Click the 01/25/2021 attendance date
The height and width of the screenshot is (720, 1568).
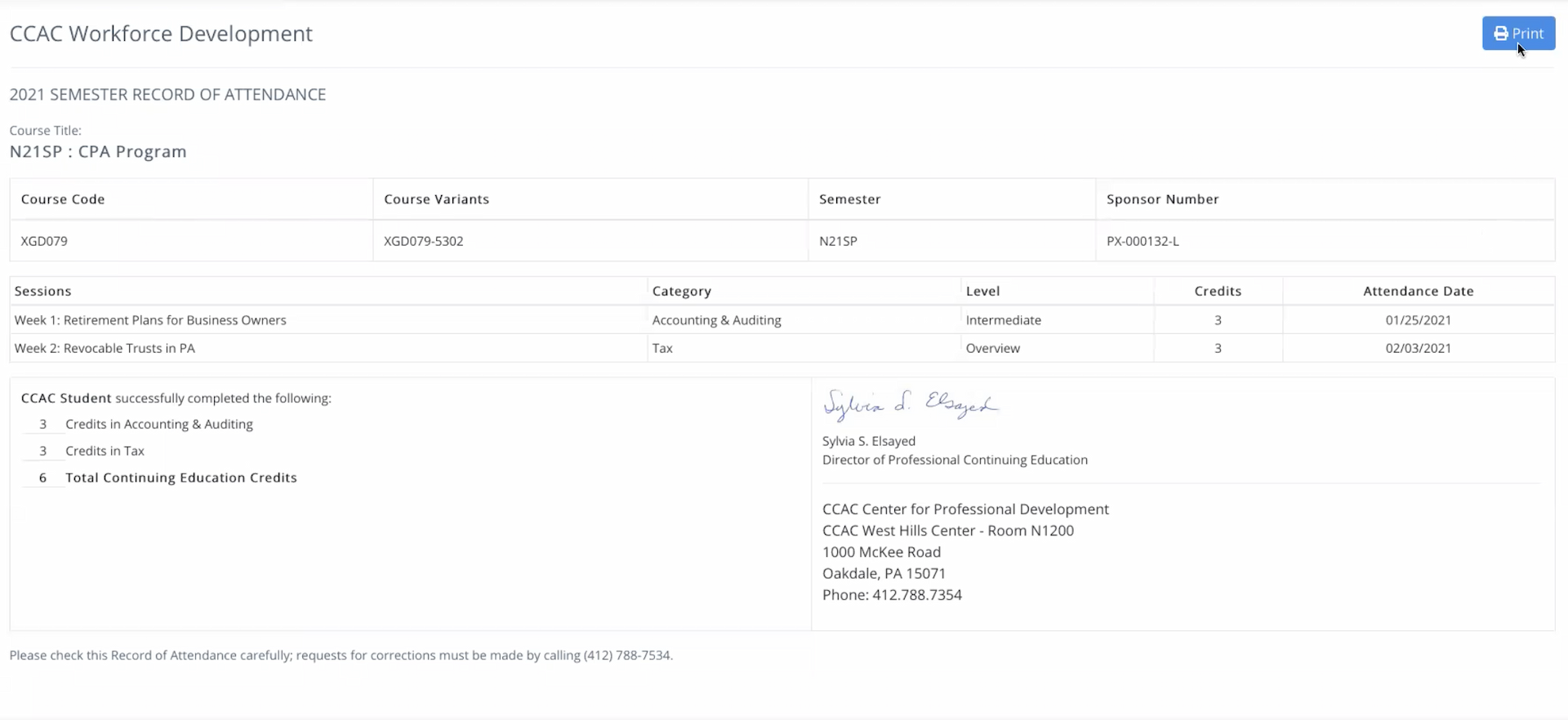1418,320
